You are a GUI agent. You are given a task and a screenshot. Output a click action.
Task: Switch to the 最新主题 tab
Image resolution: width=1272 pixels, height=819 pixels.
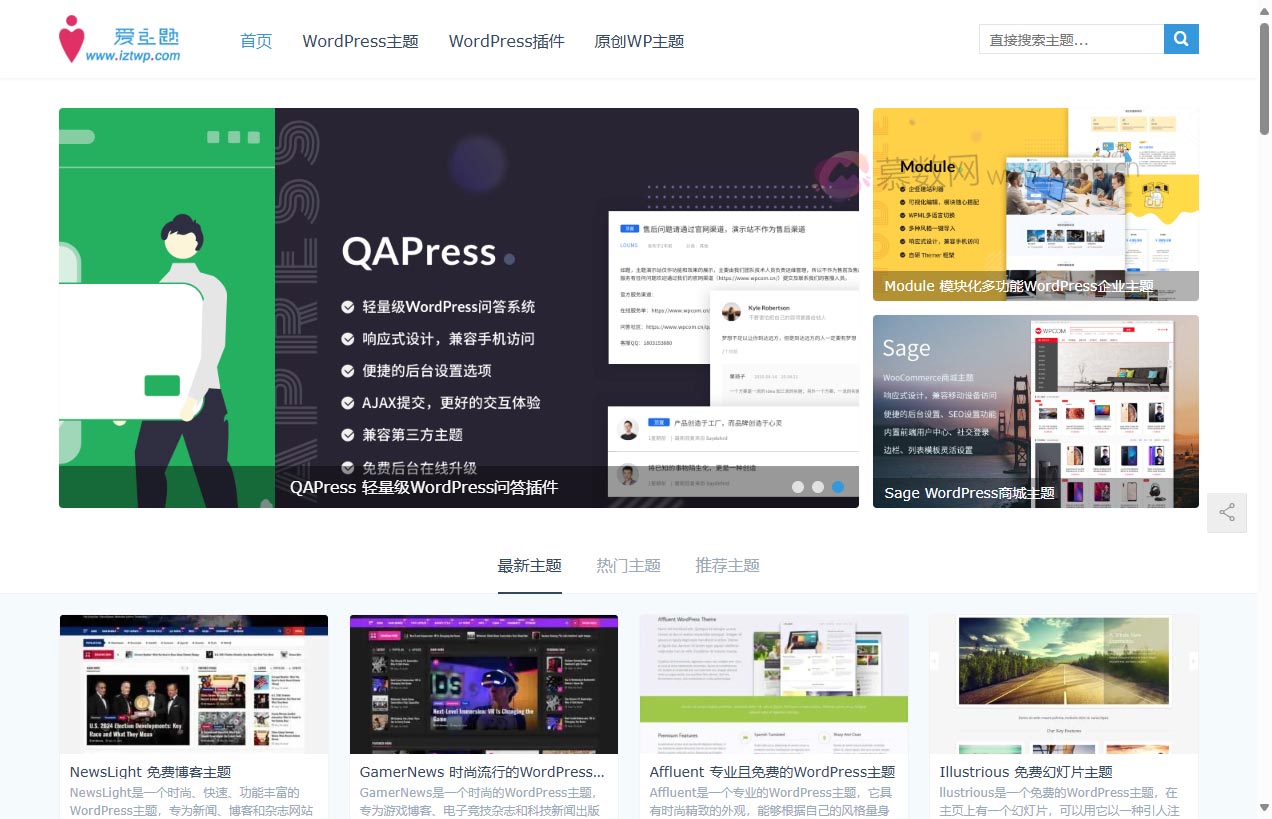coord(529,565)
